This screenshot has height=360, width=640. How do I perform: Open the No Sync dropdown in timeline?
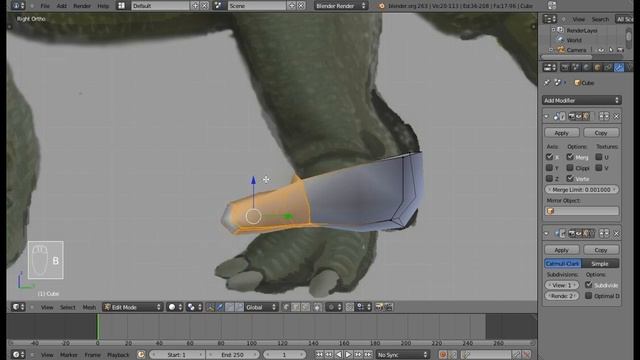(402, 355)
